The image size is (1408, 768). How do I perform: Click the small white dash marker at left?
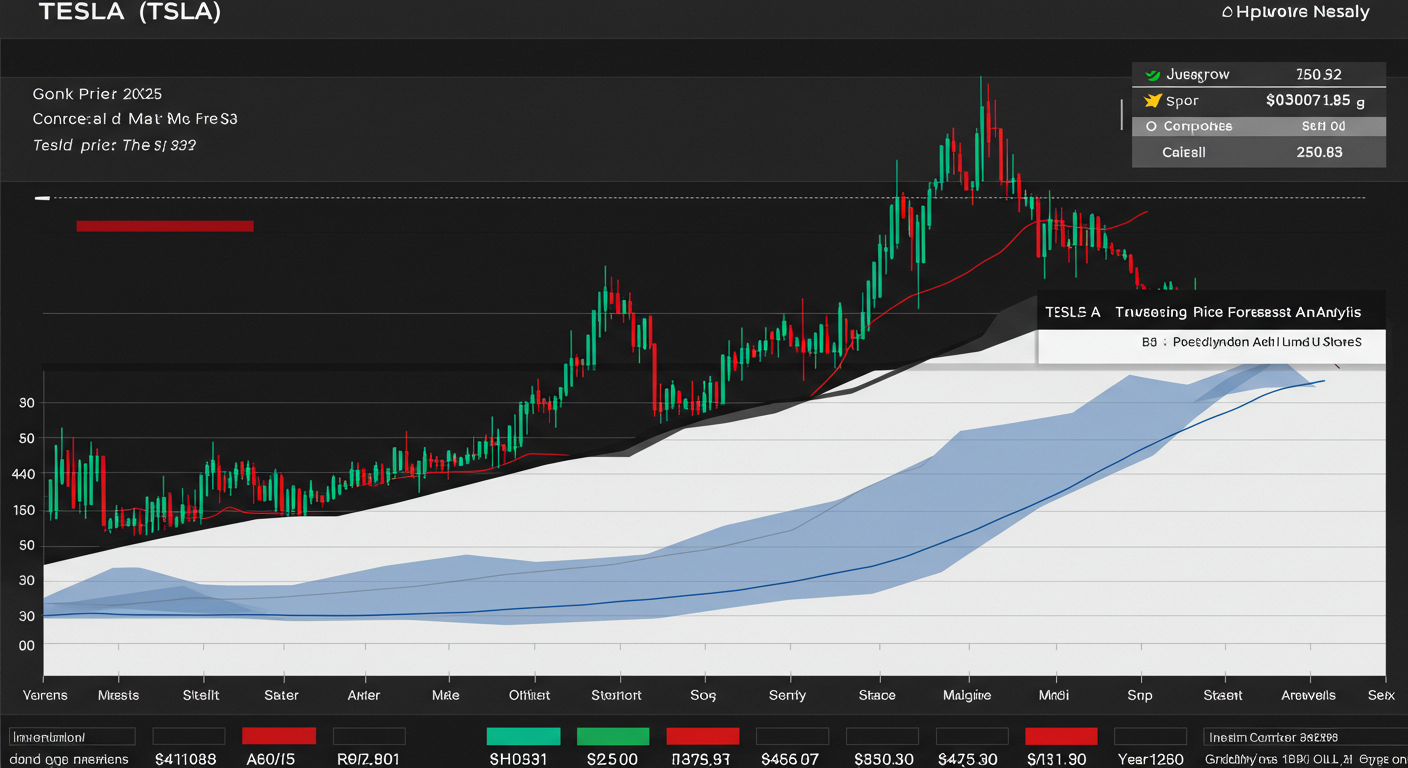click(42, 199)
